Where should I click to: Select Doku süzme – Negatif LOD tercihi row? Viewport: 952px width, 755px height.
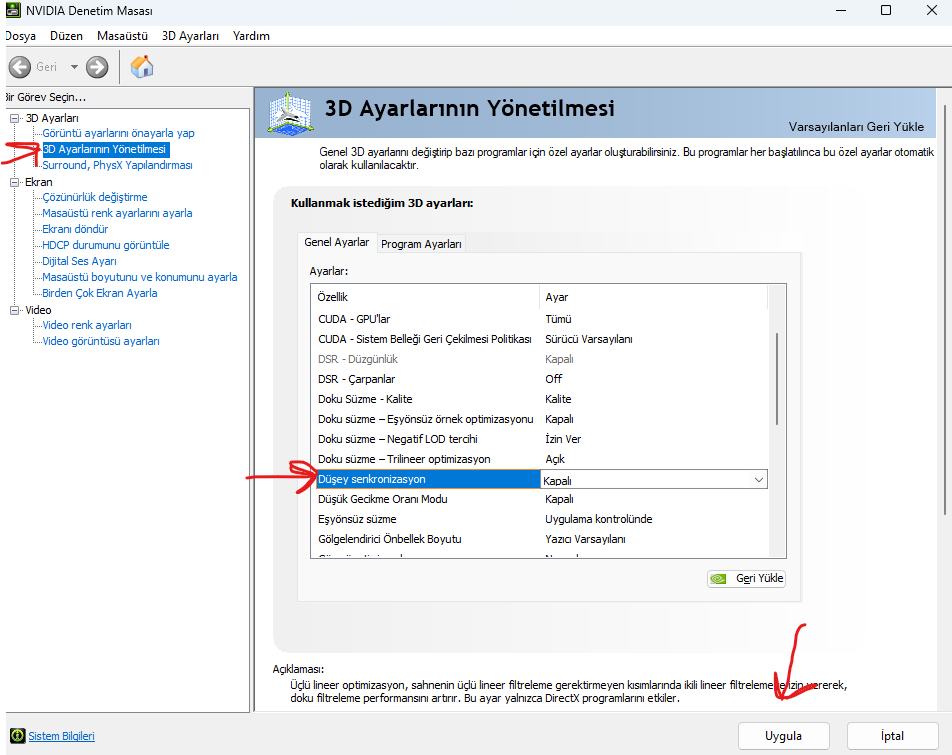540,439
